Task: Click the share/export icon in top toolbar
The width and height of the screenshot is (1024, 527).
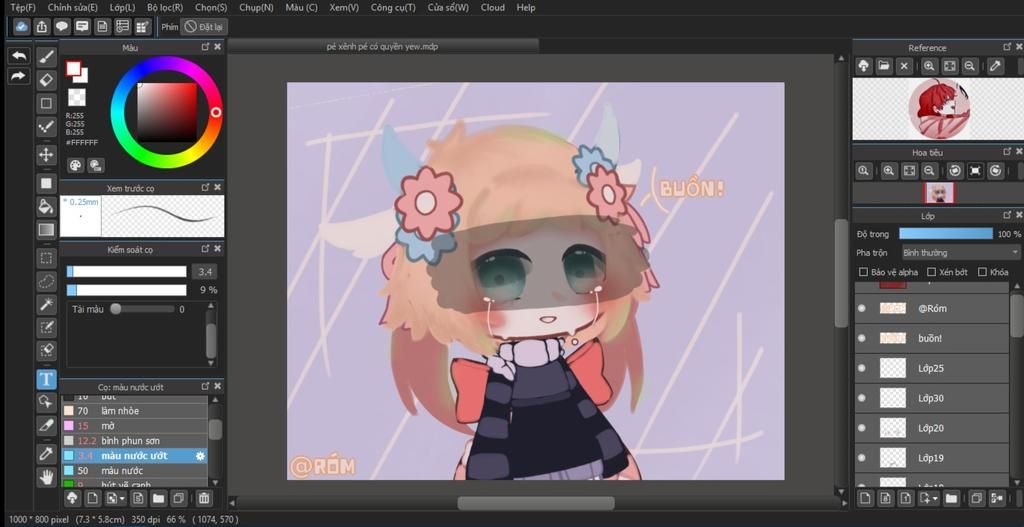Action: 42,27
